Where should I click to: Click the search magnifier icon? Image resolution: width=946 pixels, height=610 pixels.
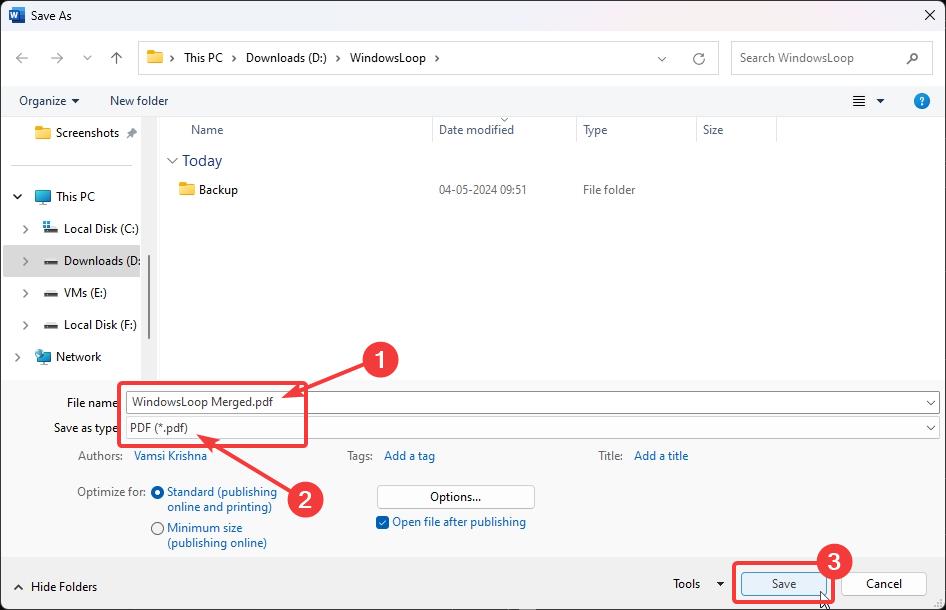912,57
